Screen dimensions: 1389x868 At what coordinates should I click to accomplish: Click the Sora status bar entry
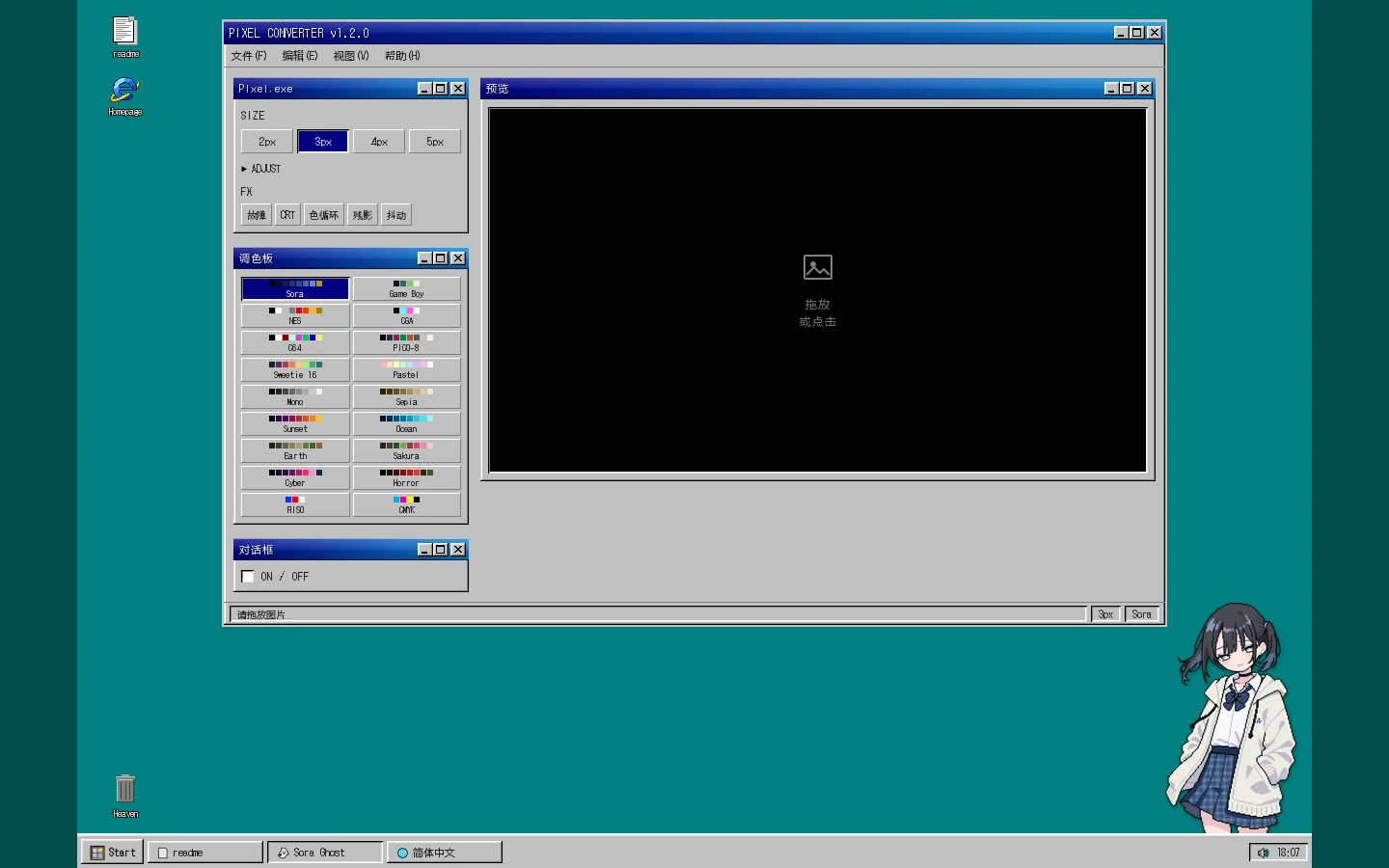click(1142, 614)
